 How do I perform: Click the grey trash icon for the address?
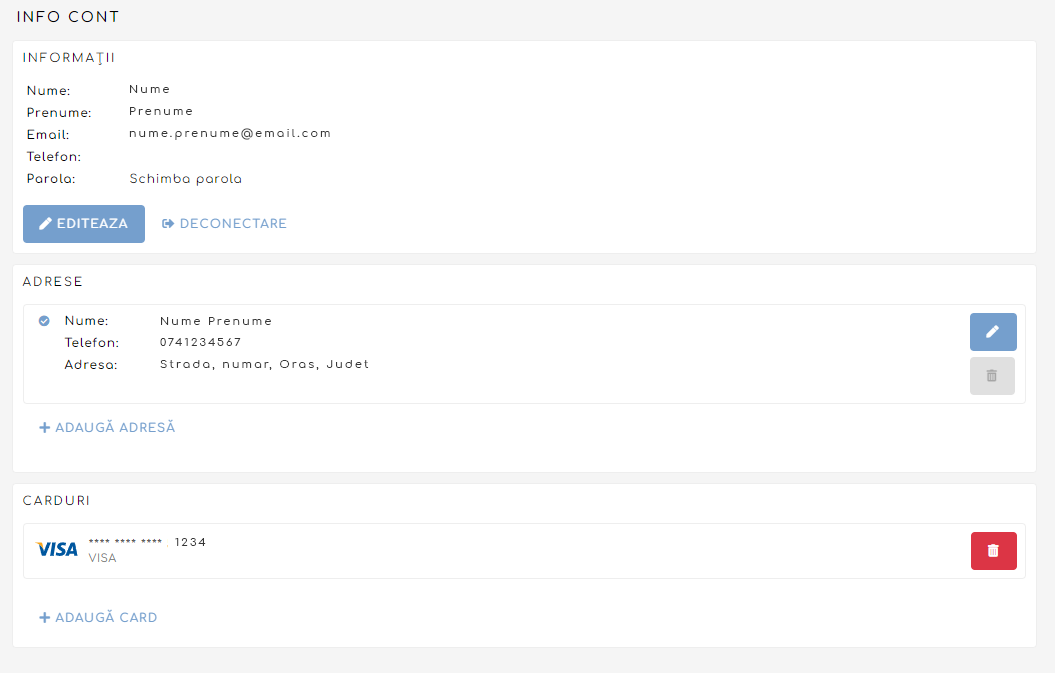tap(992, 375)
